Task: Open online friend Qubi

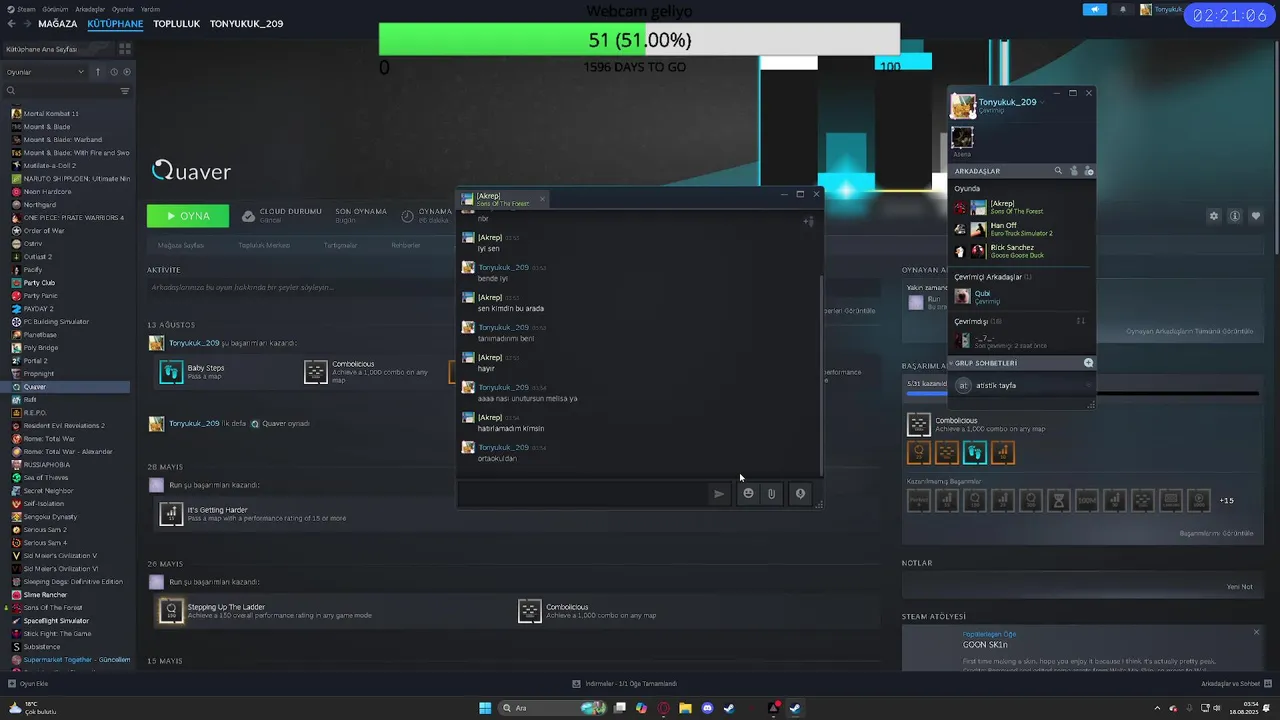Action: [1021, 297]
